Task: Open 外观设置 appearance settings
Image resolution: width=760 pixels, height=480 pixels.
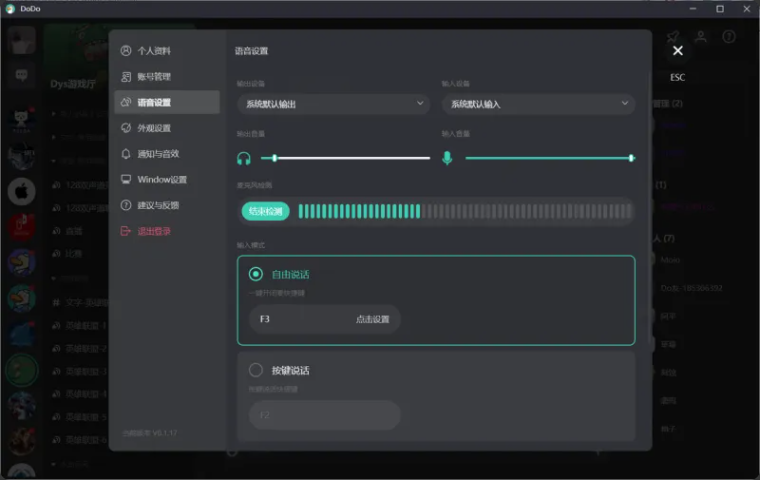Action: pos(167,128)
